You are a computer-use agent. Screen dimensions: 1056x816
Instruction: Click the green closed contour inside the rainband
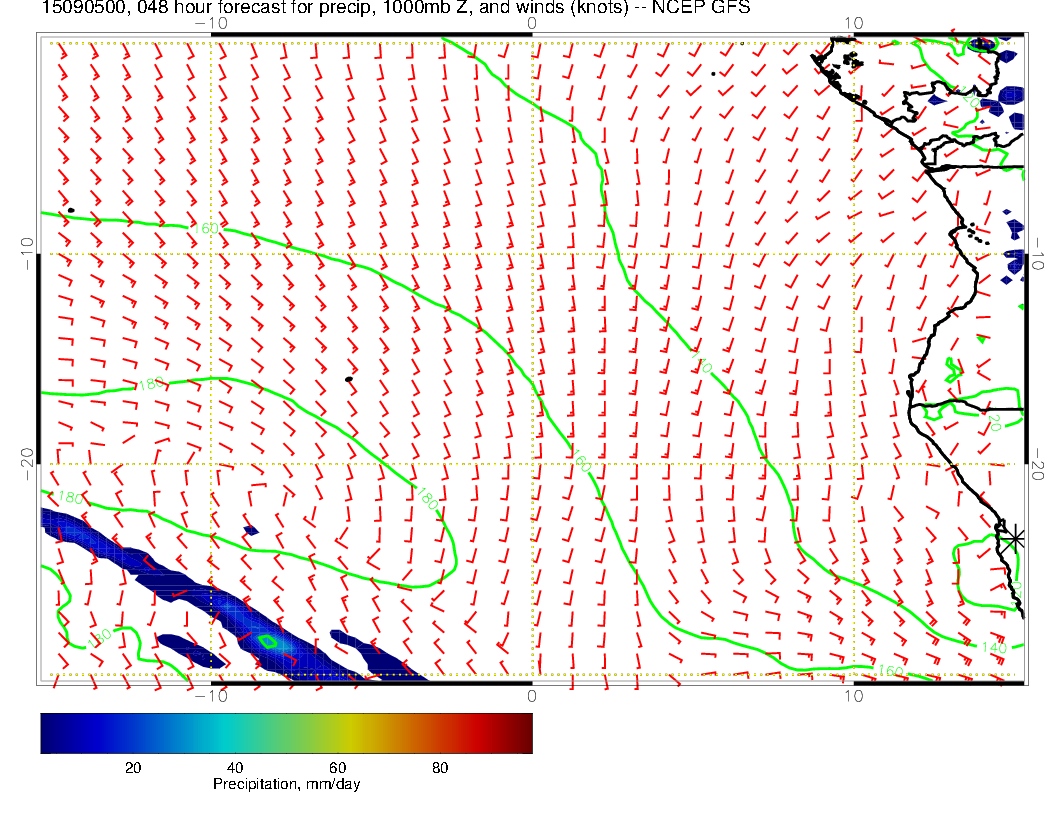(267, 641)
